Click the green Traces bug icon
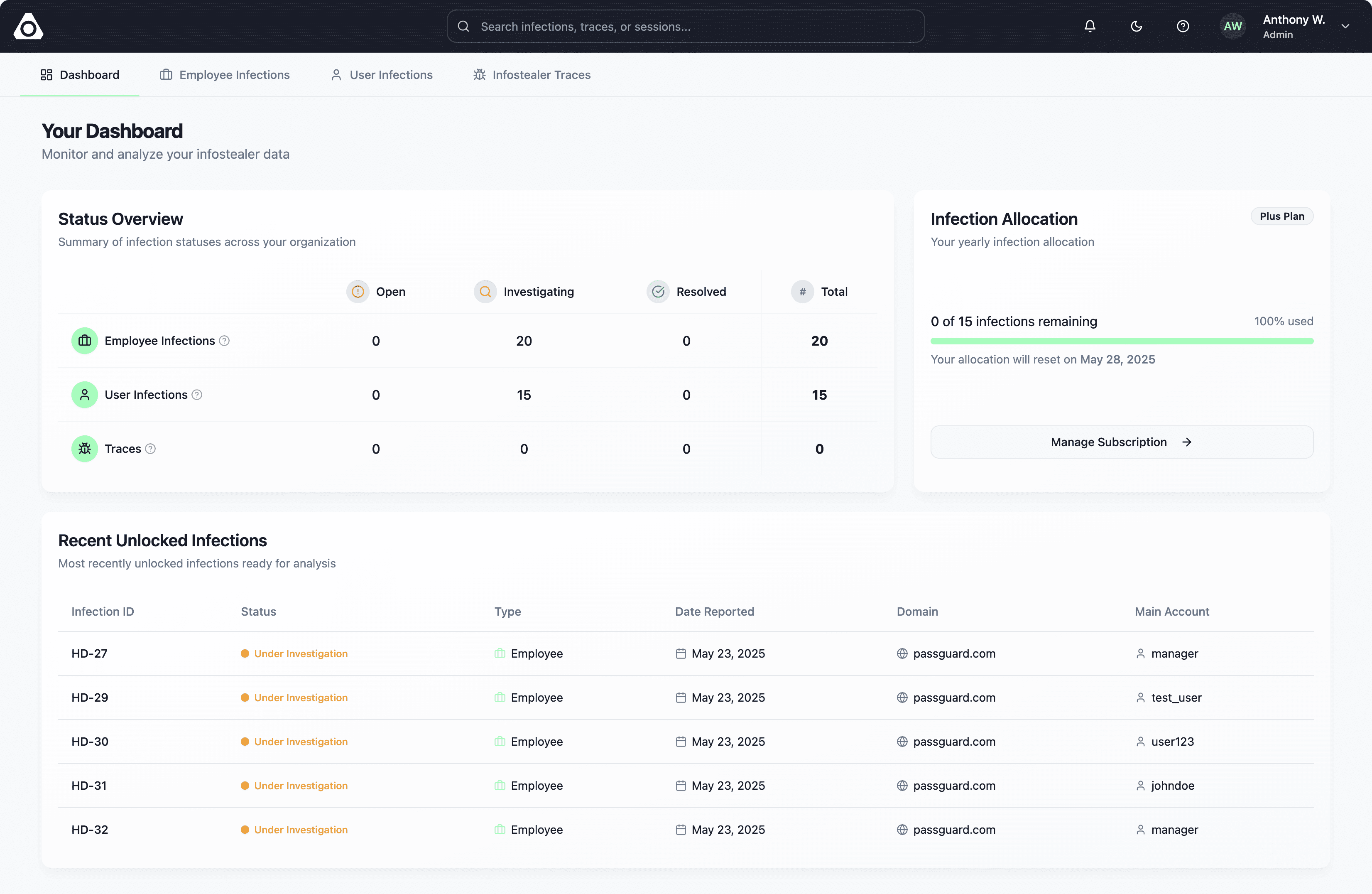Viewport: 1372px width, 894px height. tap(85, 449)
